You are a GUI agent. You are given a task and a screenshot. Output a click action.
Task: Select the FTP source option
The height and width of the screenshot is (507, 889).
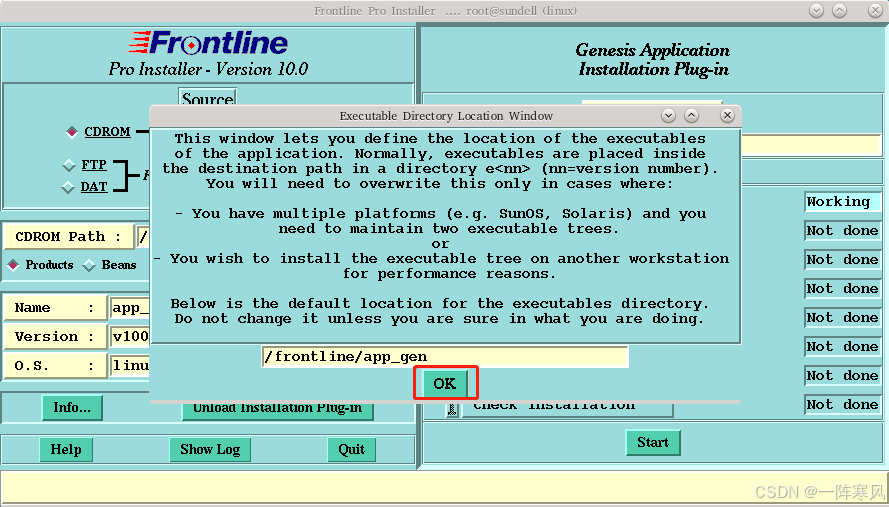pos(69,166)
